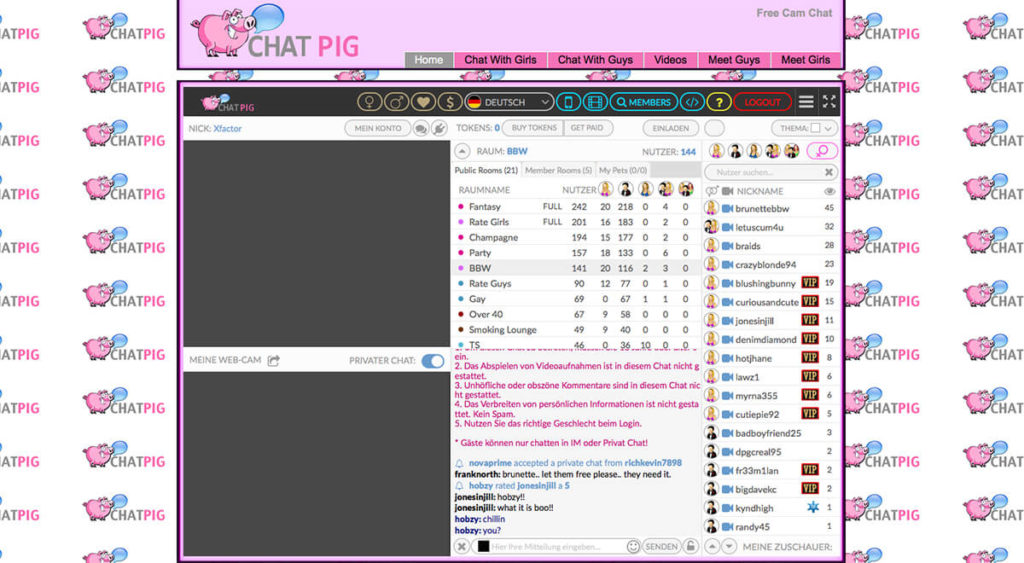Click the dollar sign icon
Viewport: 1024px width, 563px height.
coord(449,102)
